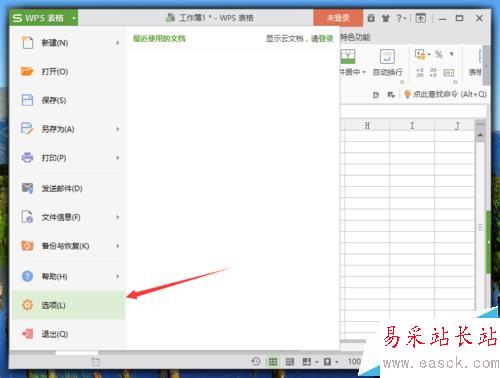
Task: Open the WPS 表格 button dropdown arrow
Action: 73,18
